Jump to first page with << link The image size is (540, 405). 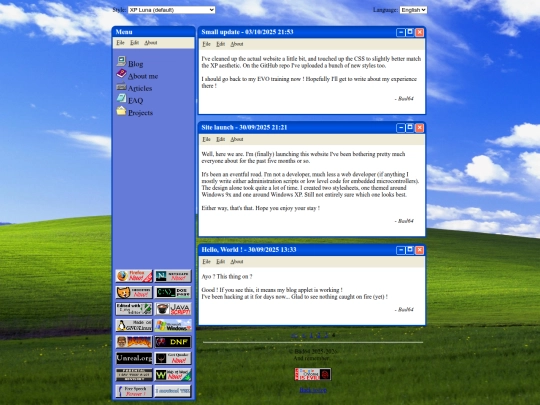point(294,335)
